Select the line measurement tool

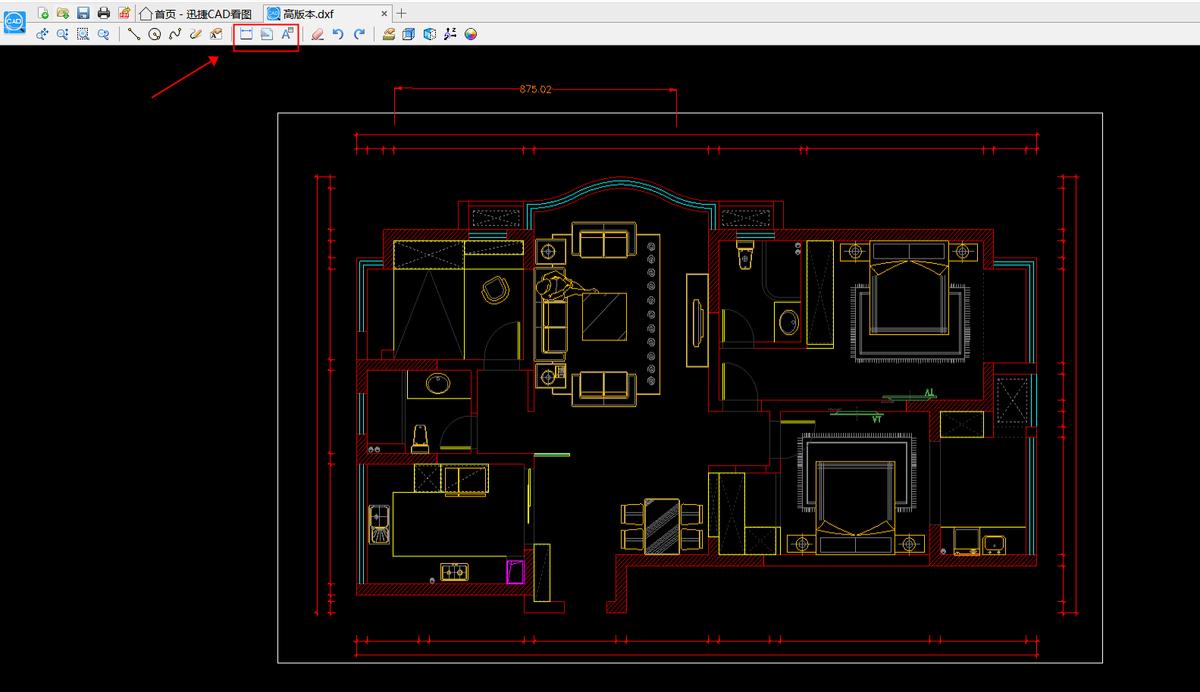point(134,34)
